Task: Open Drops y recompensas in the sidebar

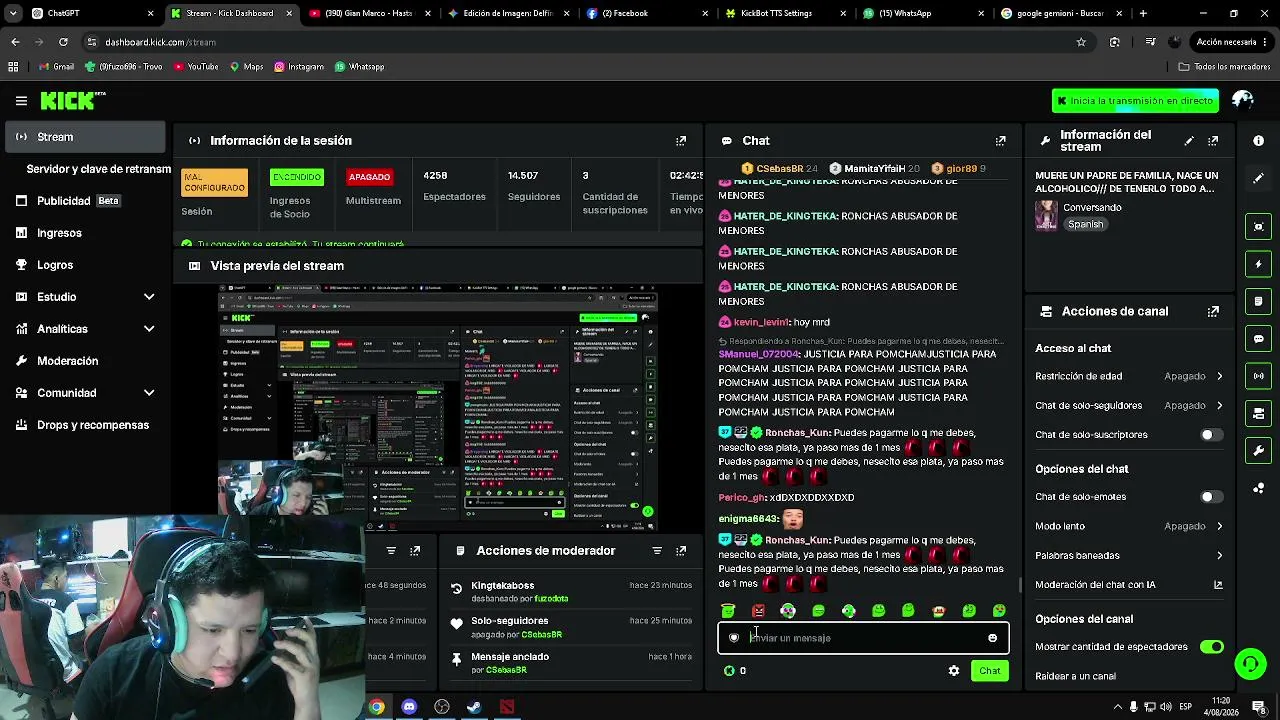Action: (86, 425)
